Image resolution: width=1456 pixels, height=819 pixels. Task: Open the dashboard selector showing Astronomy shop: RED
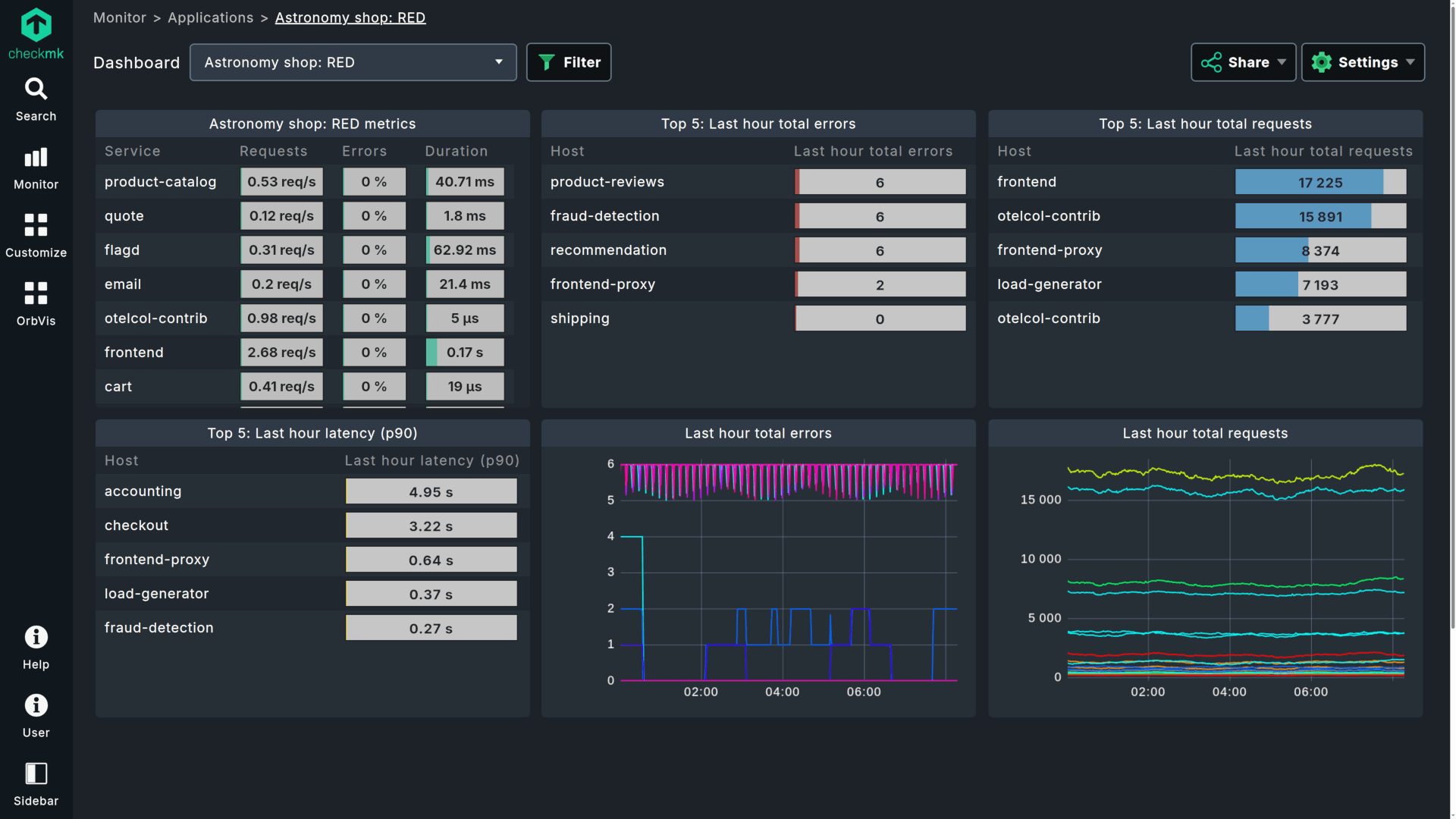pyautogui.click(x=353, y=62)
